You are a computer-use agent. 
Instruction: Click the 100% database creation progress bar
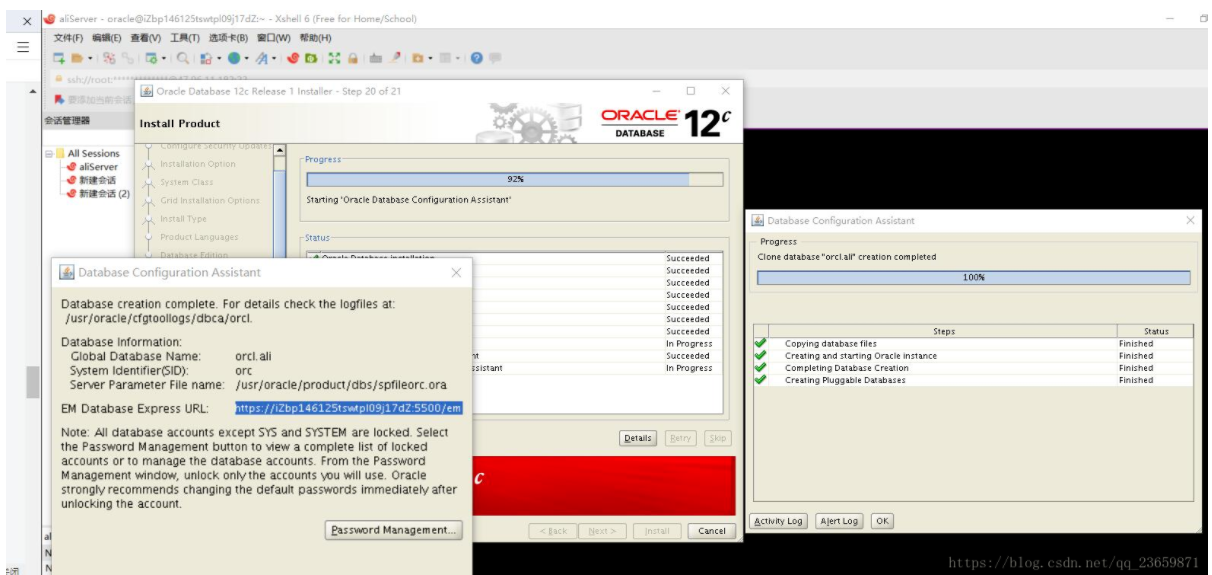974,278
